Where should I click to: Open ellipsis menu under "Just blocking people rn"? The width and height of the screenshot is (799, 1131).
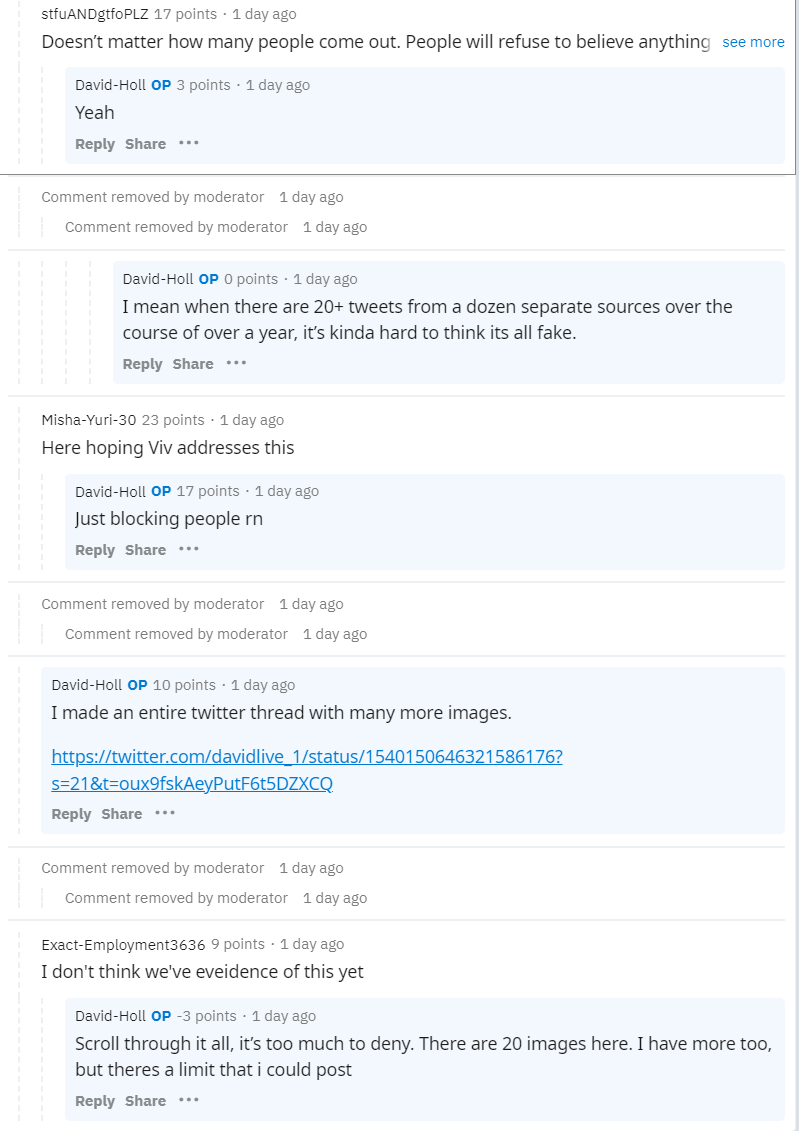click(x=189, y=549)
